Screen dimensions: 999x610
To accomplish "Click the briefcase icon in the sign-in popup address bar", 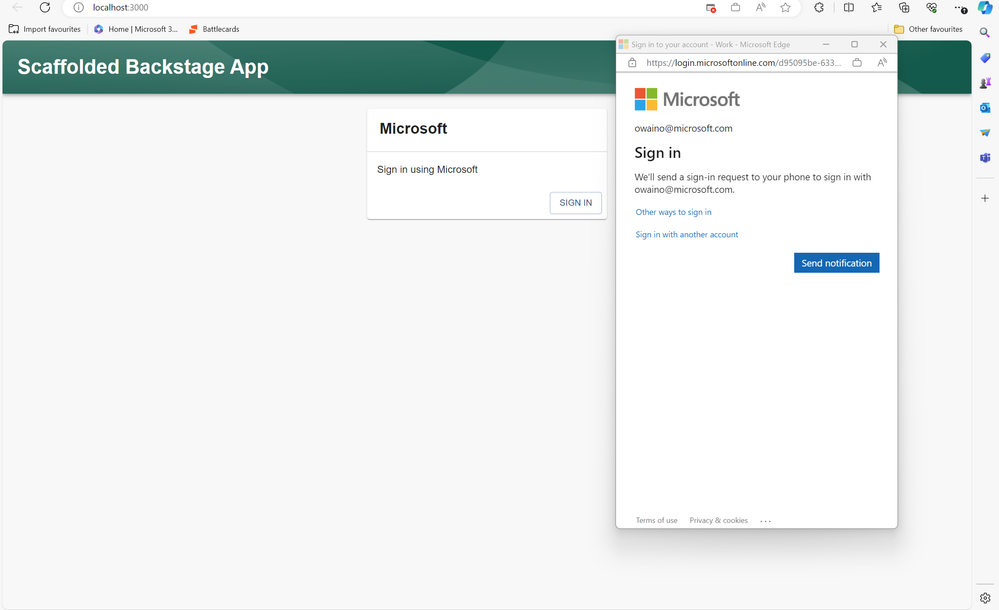I will click(858, 62).
